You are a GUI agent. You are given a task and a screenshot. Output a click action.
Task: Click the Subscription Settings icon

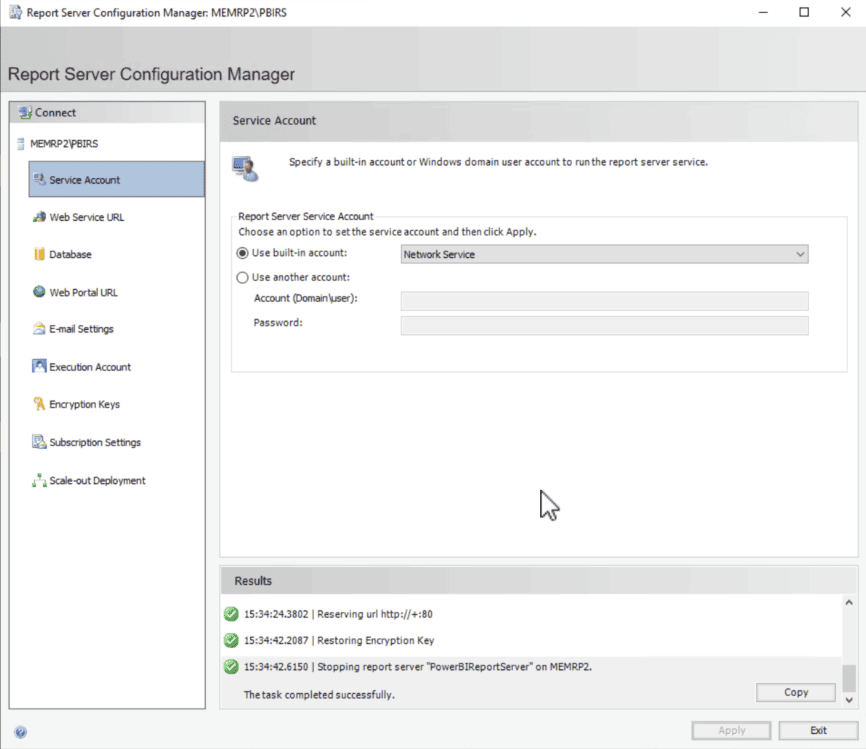pos(39,442)
